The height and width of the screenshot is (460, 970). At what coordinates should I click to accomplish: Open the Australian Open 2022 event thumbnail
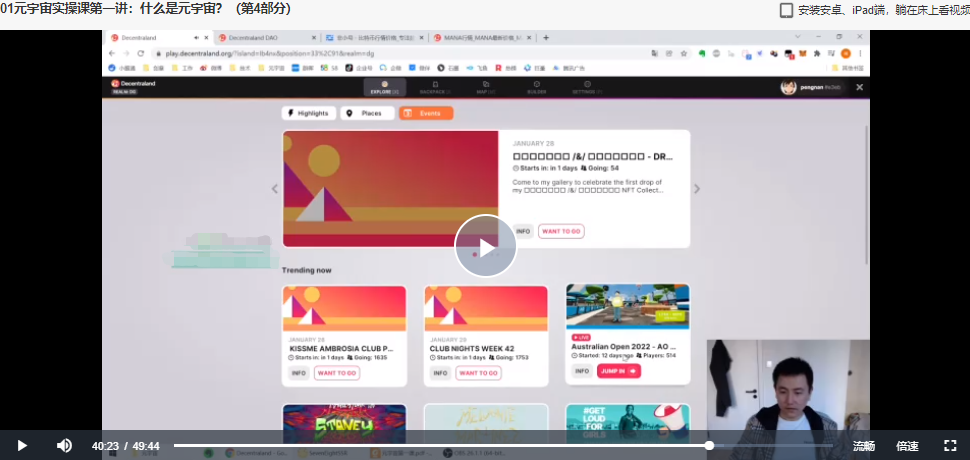click(628, 307)
